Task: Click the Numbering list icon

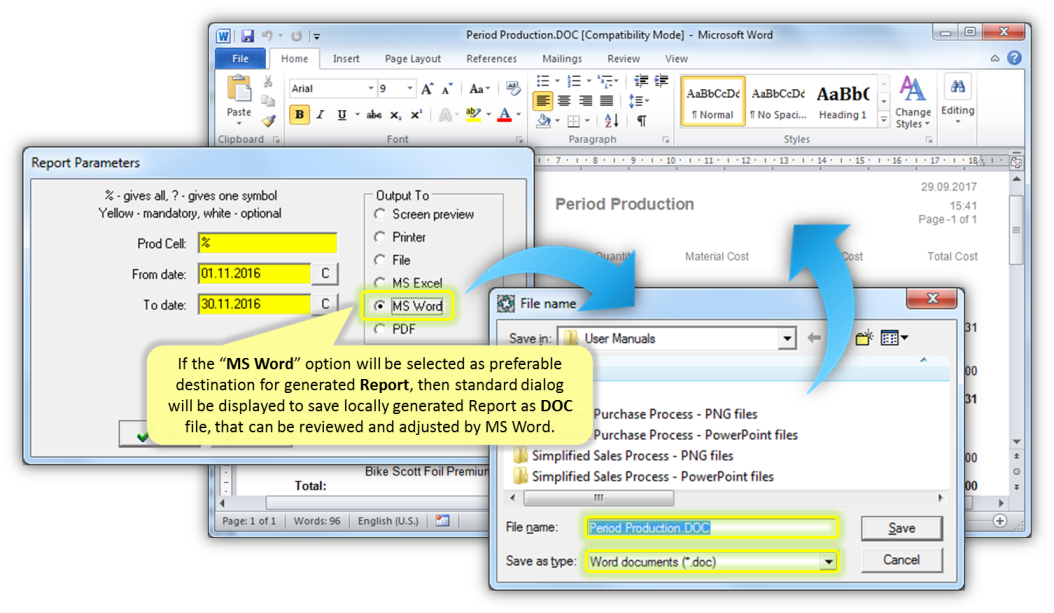Action: pyautogui.click(x=573, y=81)
